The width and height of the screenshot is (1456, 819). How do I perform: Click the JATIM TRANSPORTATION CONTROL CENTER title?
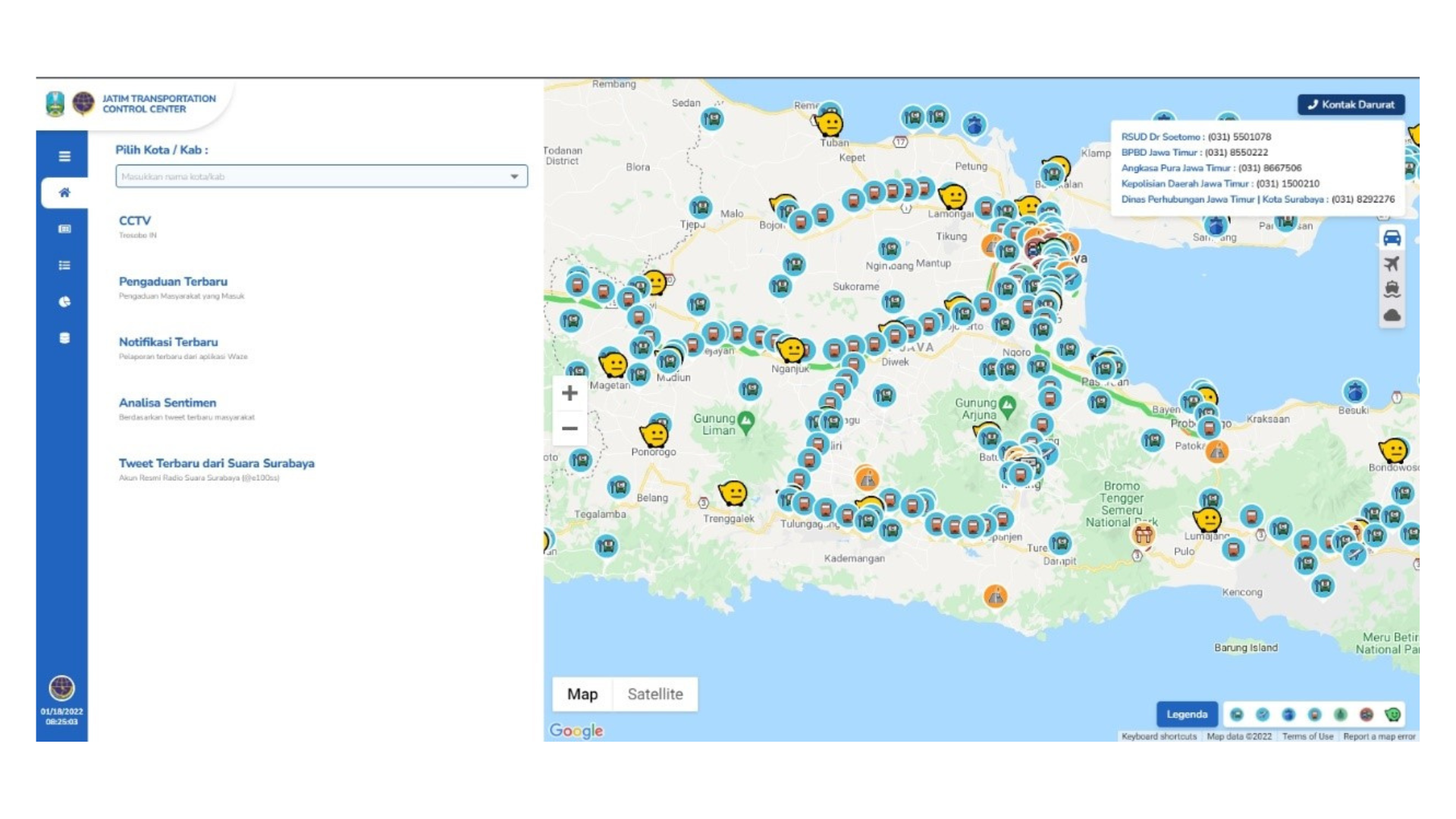159,104
